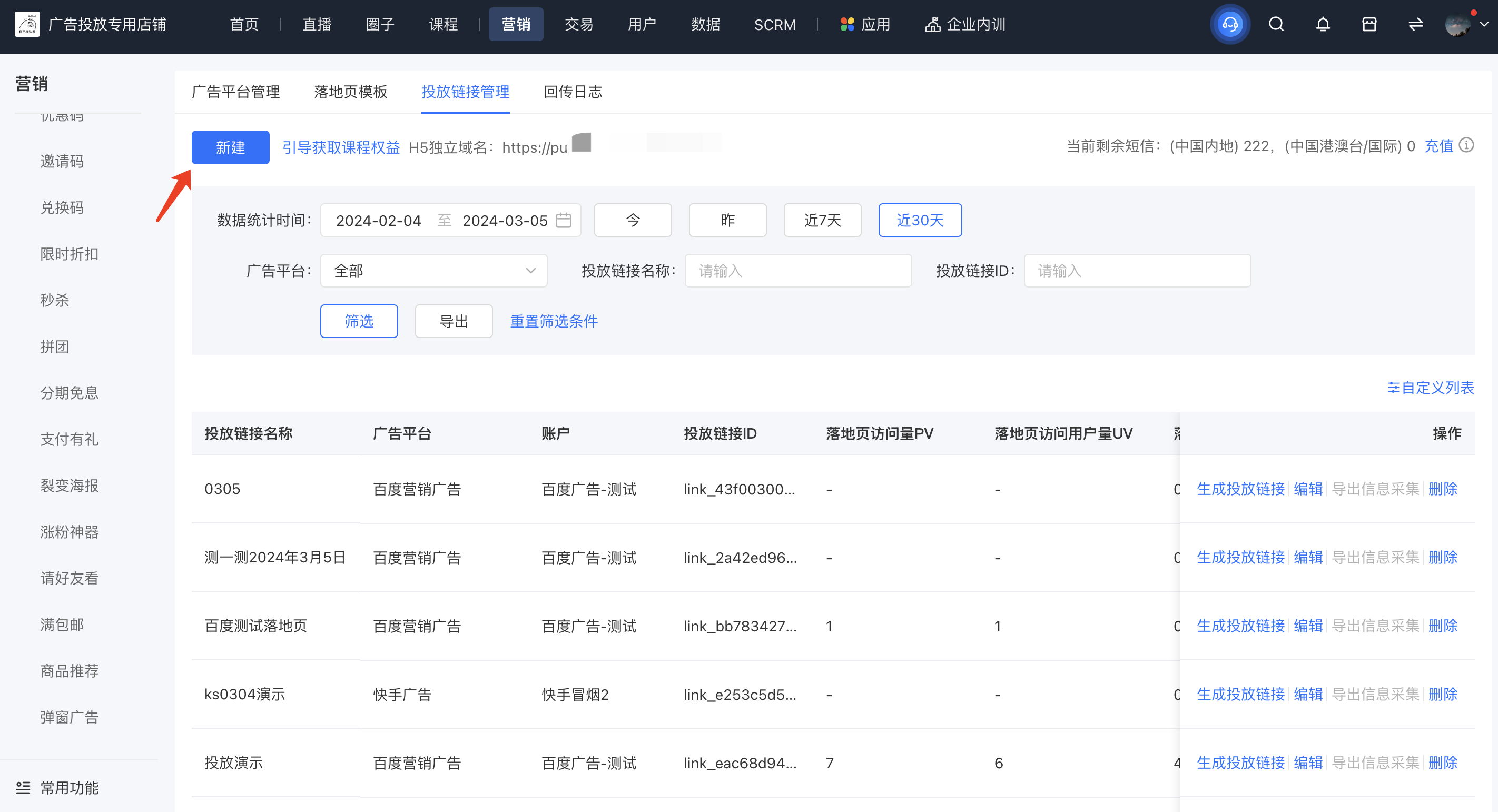The width and height of the screenshot is (1498, 812).
Task: Click the store logo icon
Action: pos(27,24)
